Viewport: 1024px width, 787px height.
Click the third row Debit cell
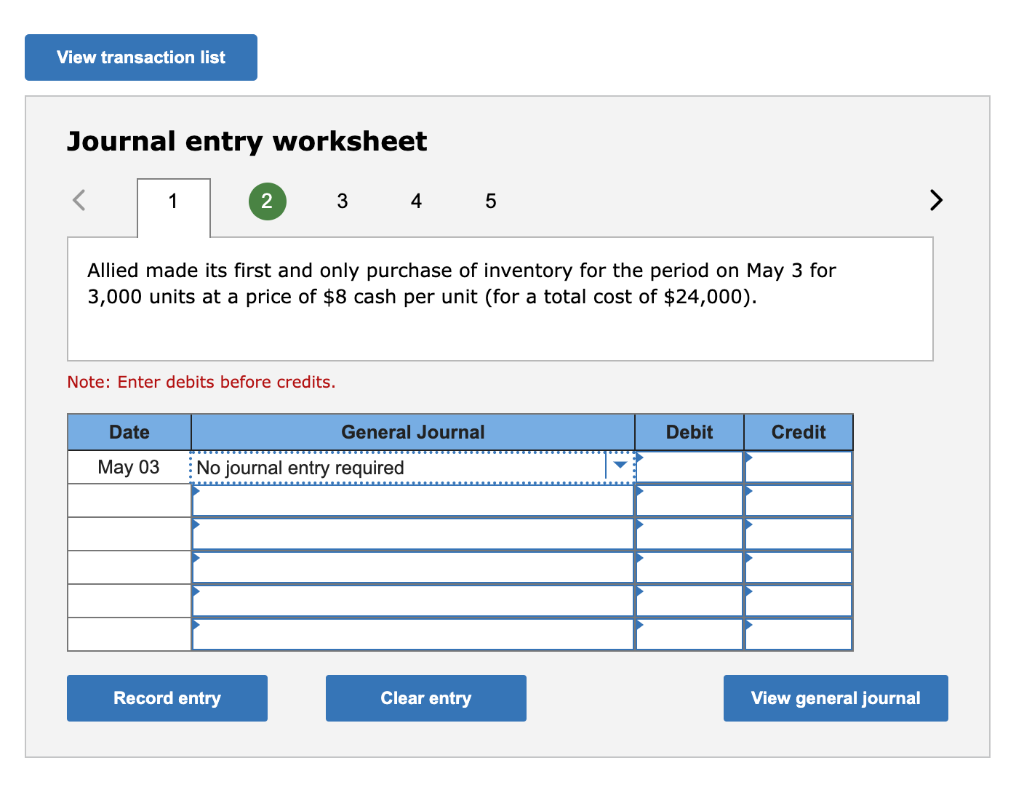point(689,534)
